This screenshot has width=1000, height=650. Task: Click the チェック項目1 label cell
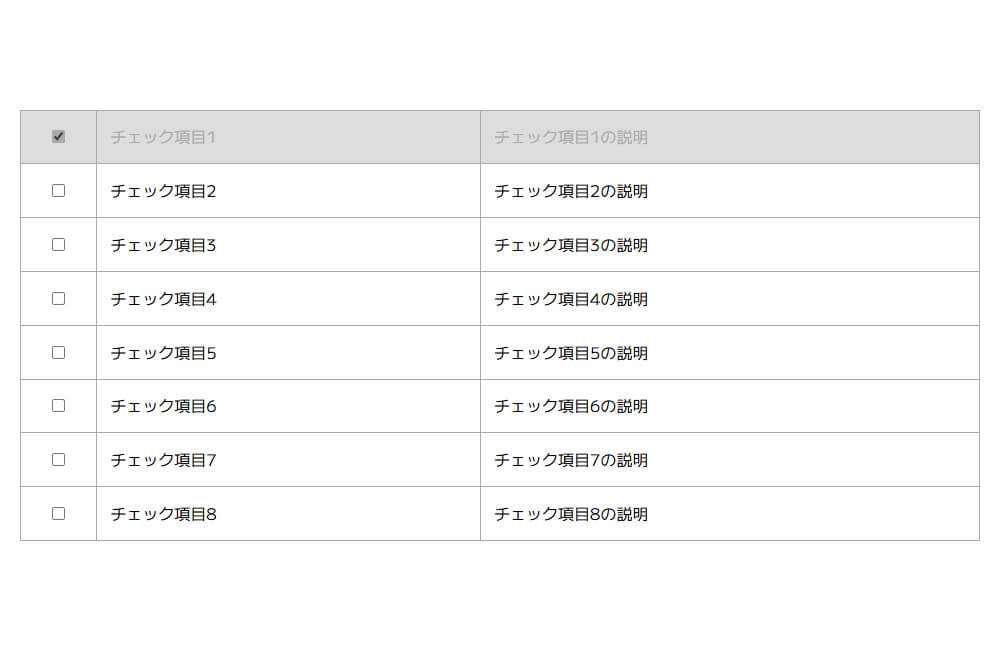tap(163, 137)
